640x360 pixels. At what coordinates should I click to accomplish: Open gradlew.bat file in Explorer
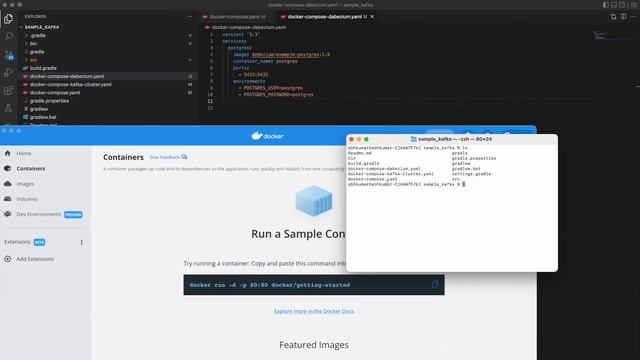[x=43, y=117]
